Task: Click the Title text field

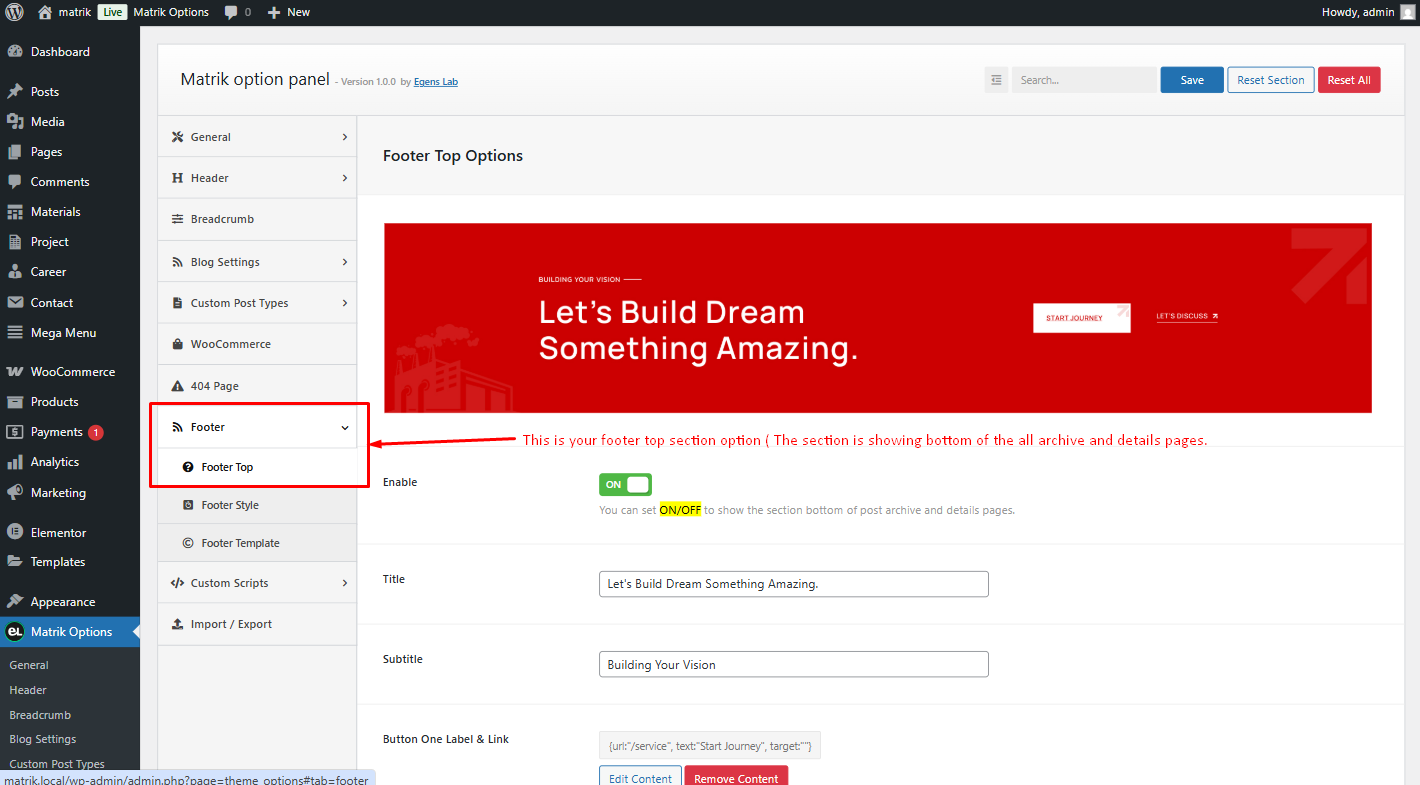Action: [x=794, y=584]
